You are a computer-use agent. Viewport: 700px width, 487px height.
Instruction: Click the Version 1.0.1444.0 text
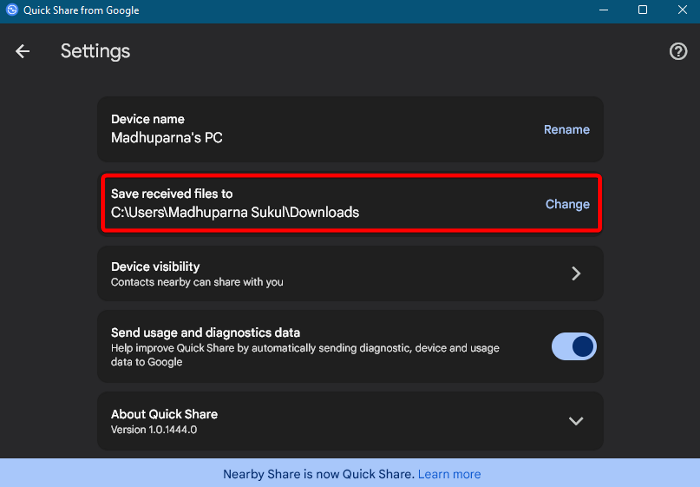tap(154, 429)
